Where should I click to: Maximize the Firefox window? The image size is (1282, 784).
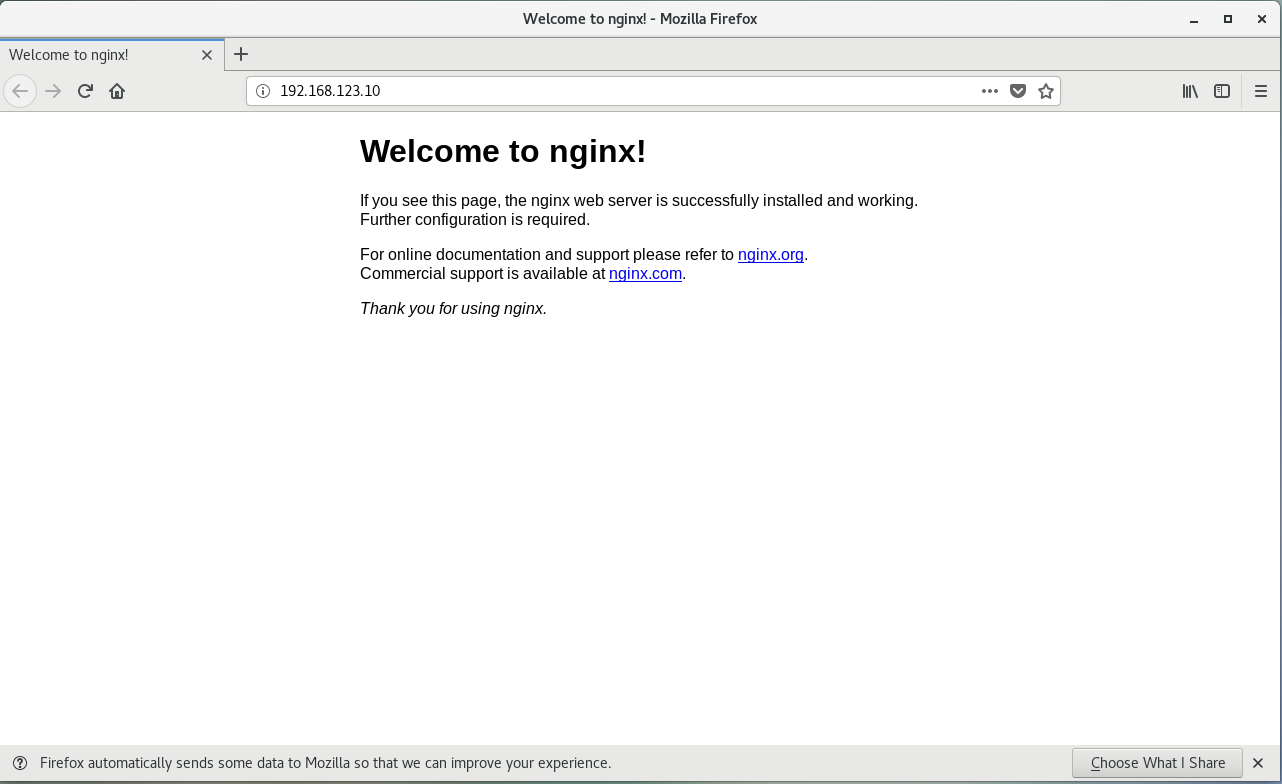(1228, 19)
